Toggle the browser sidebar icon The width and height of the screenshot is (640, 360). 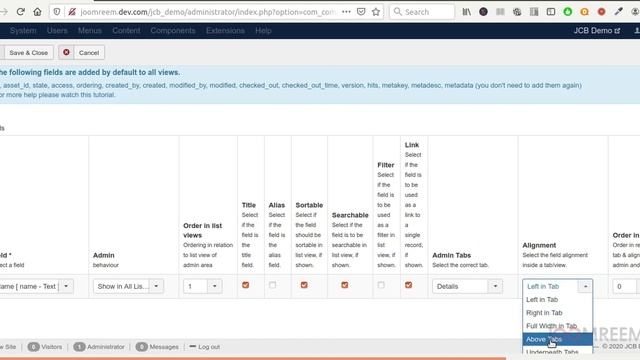pyautogui.click(x=551, y=12)
